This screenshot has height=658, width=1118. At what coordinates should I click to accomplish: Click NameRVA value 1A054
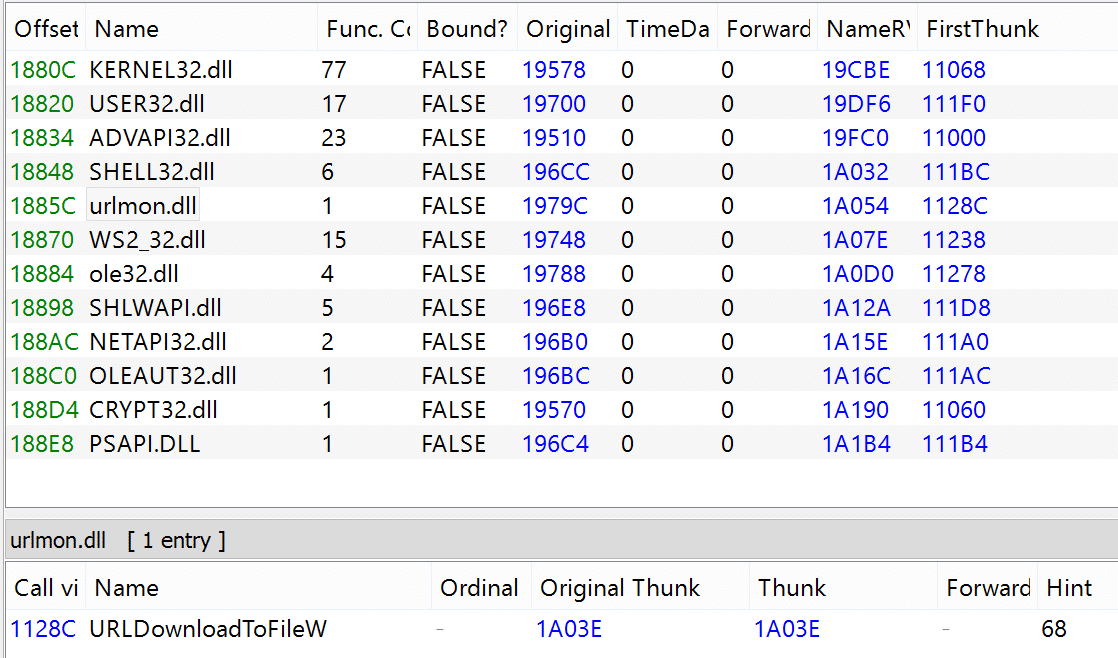pyautogui.click(x=855, y=206)
